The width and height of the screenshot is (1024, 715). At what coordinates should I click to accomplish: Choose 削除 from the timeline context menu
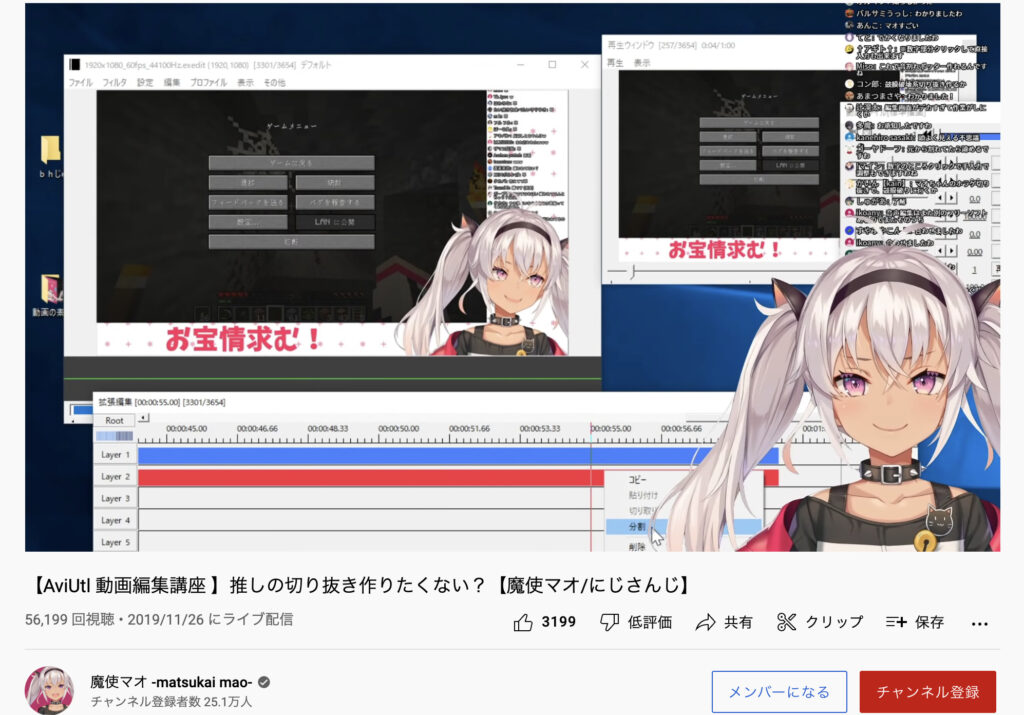(x=637, y=546)
